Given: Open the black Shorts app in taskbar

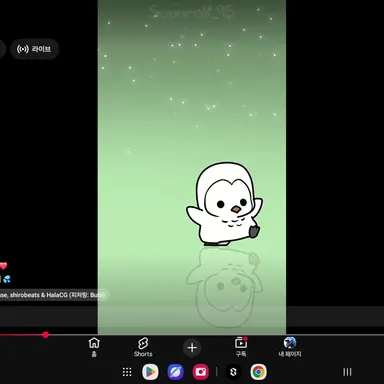Looking at the screenshot, I should [233, 372].
